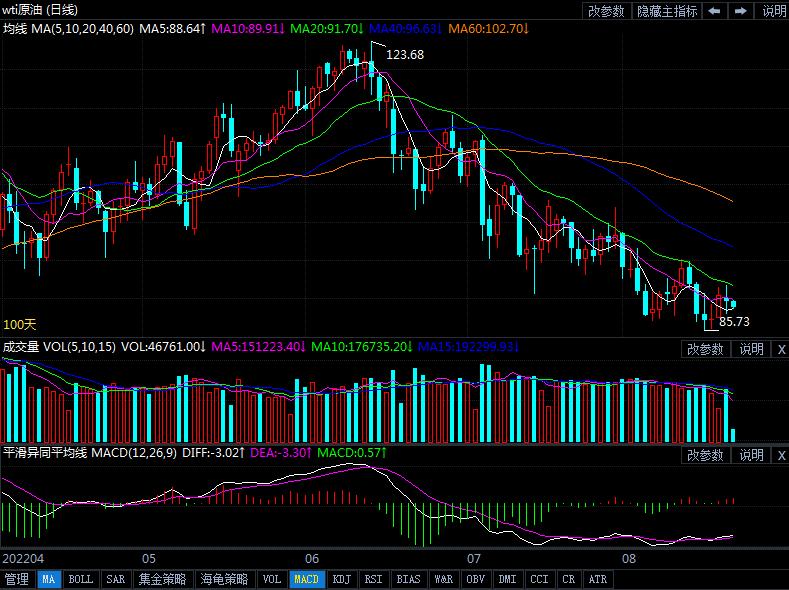Click the 100天 period label on chart
Image resolution: width=789 pixels, height=590 pixels.
20,325
